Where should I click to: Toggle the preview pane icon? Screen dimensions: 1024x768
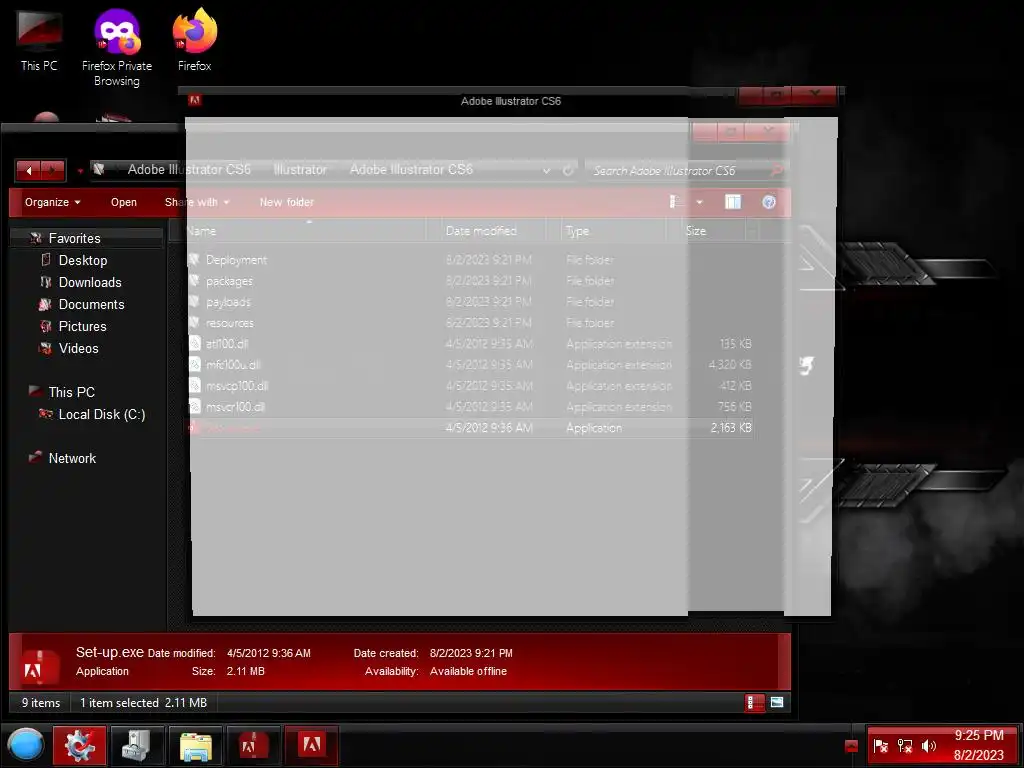click(x=733, y=202)
